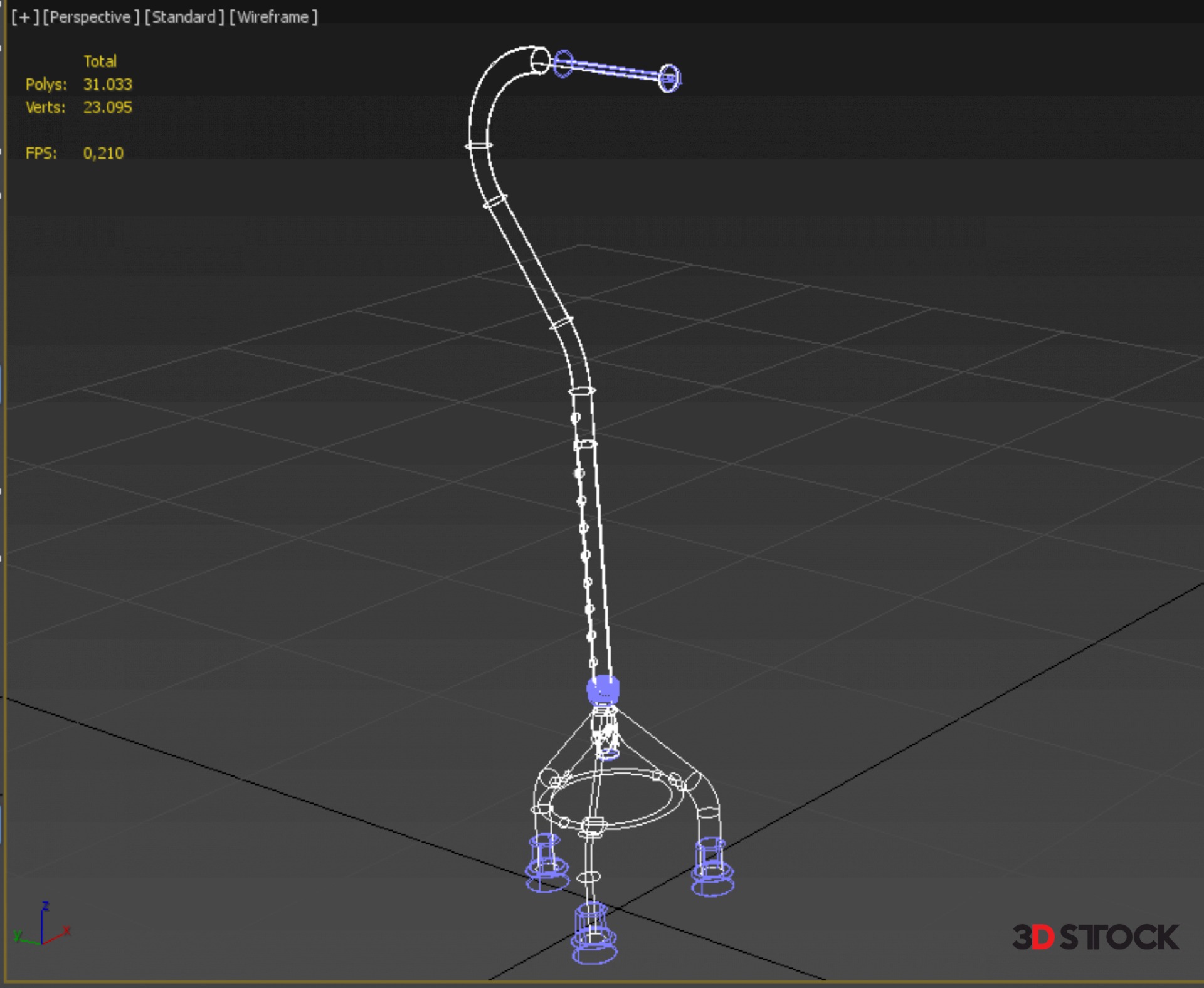Open the Perspective viewport label menu
Screen dimensions: 1204x988
point(90,17)
